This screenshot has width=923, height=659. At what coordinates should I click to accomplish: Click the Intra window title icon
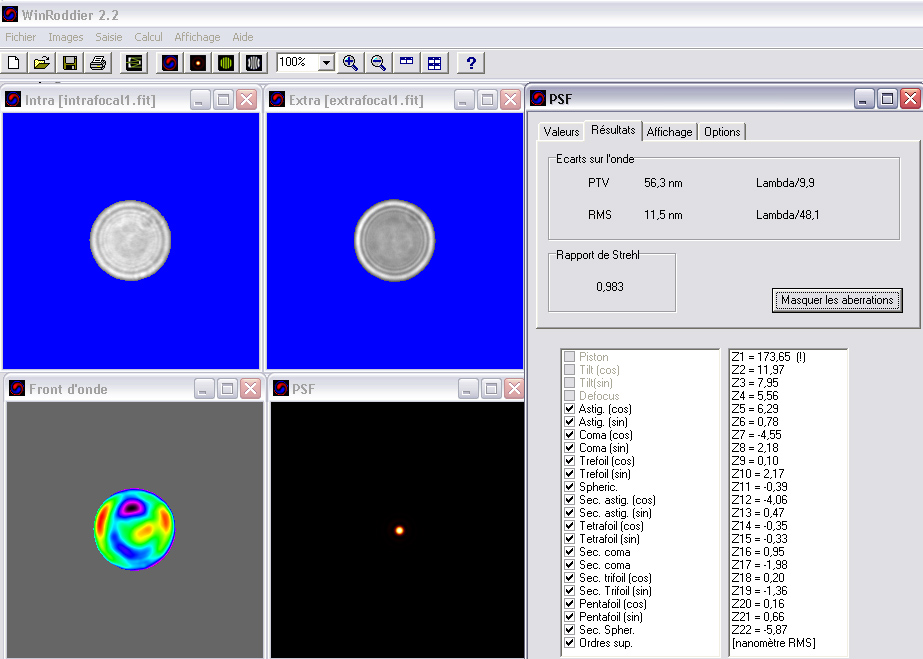click(13, 99)
